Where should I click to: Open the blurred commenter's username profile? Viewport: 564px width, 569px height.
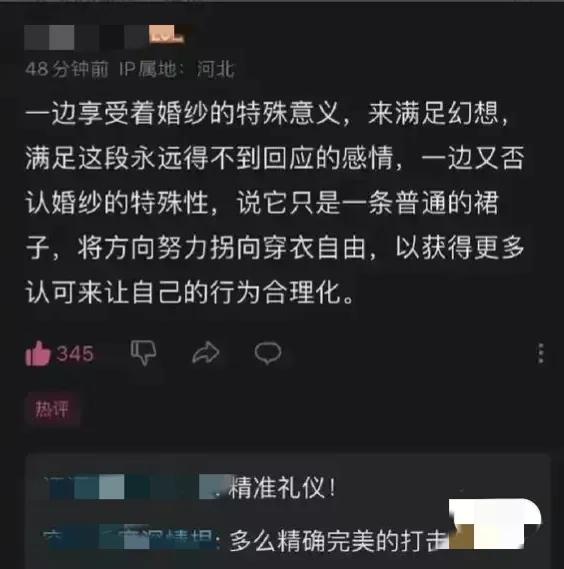coord(86,37)
